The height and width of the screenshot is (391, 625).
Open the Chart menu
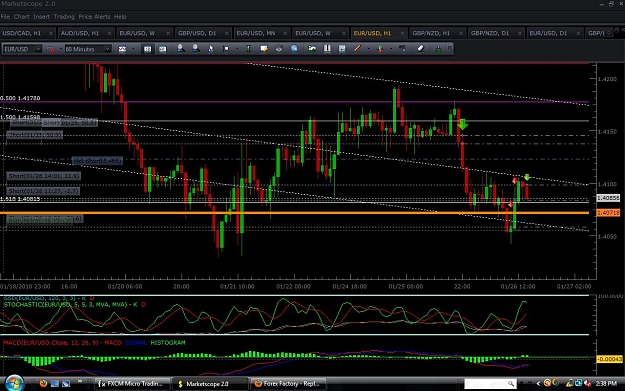22,17
